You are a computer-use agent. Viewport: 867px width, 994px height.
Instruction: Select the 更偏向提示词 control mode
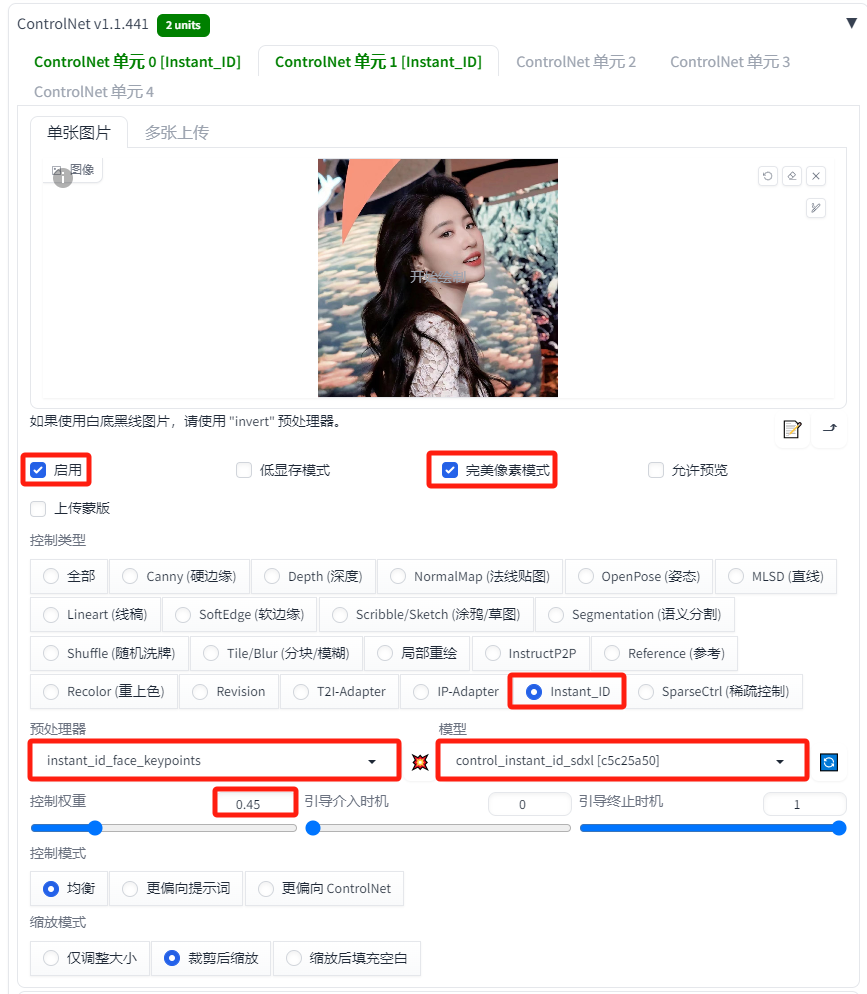coord(176,888)
